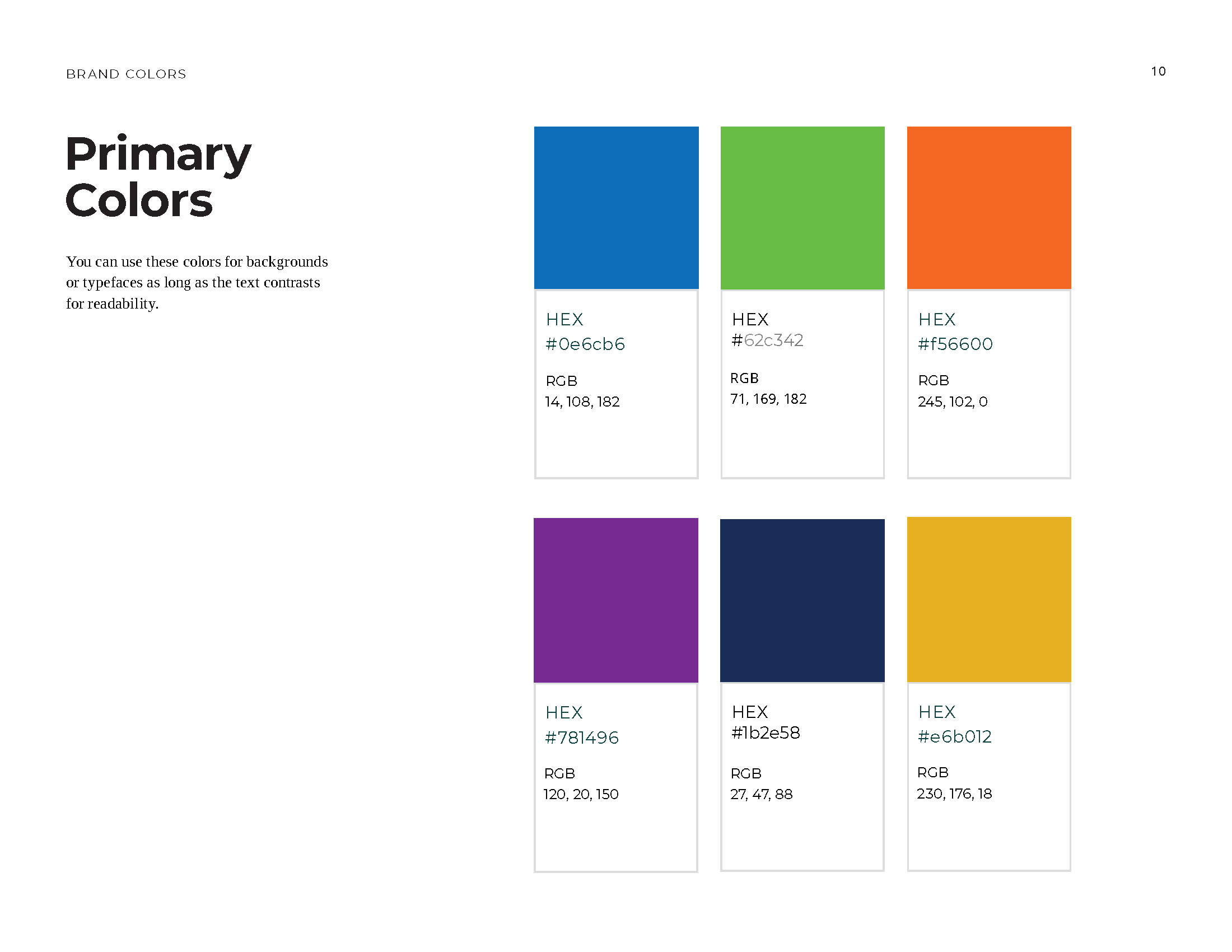Click RGB value 120, 20, 150
This screenshot has height=952, width=1232.
click(581, 794)
